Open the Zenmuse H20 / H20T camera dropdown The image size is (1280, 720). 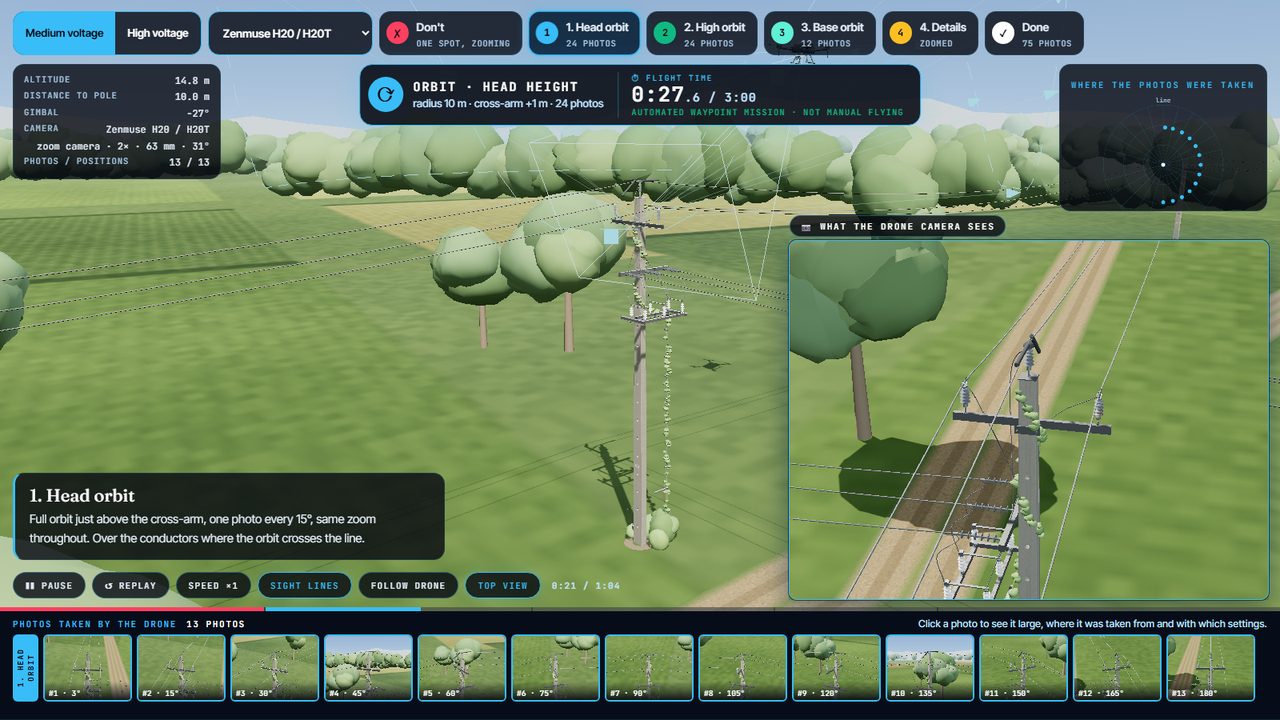point(290,33)
